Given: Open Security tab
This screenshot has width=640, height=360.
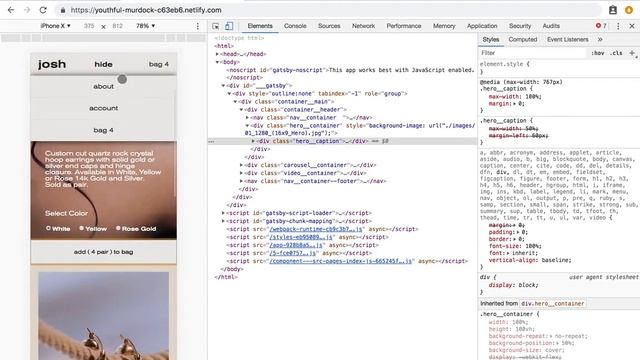Looking at the screenshot, I should pos(520,26).
